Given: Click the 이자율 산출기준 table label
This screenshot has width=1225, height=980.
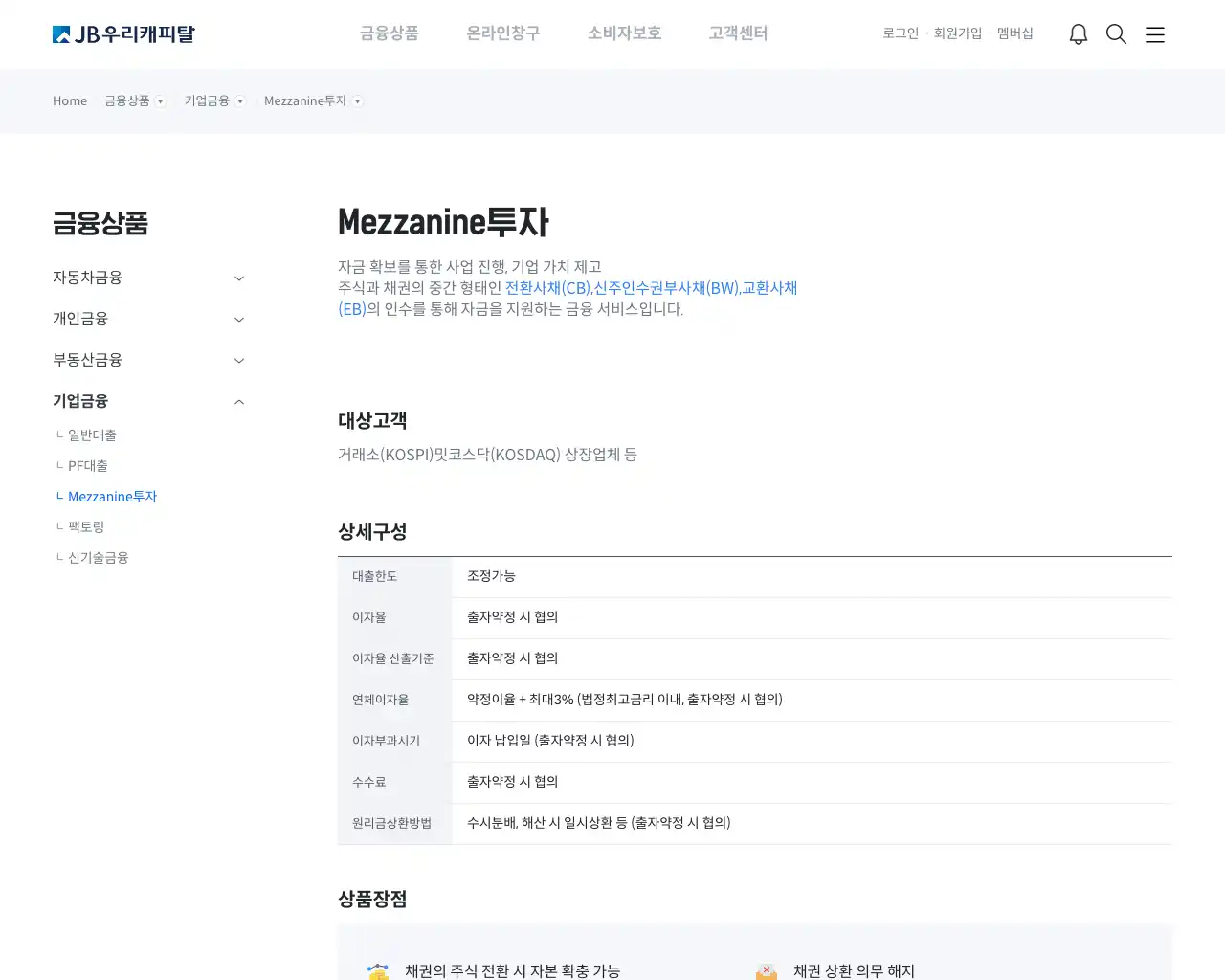Looking at the screenshot, I should [x=392, y=658].
